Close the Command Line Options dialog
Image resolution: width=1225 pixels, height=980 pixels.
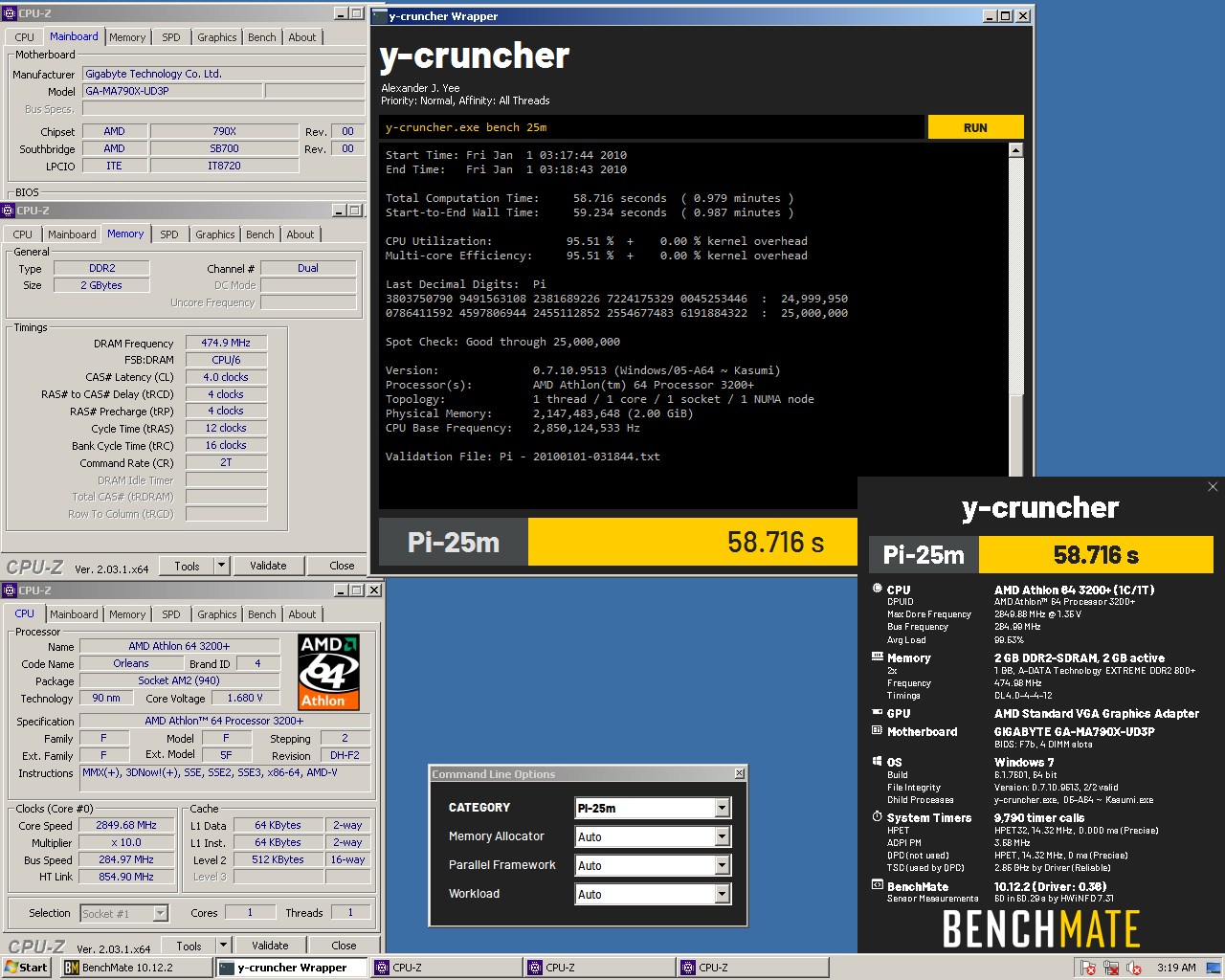pyautogui.click(x=739, y=773)
